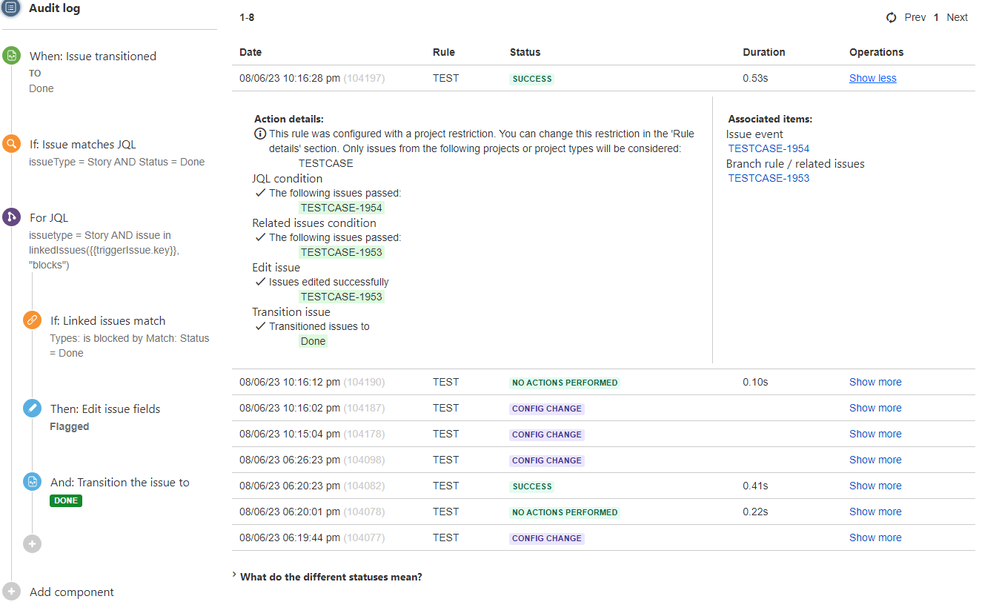Viewport: 999px width, 614px height.
Task: Open the For JQL branch component
Action: [x=48, y=218]
